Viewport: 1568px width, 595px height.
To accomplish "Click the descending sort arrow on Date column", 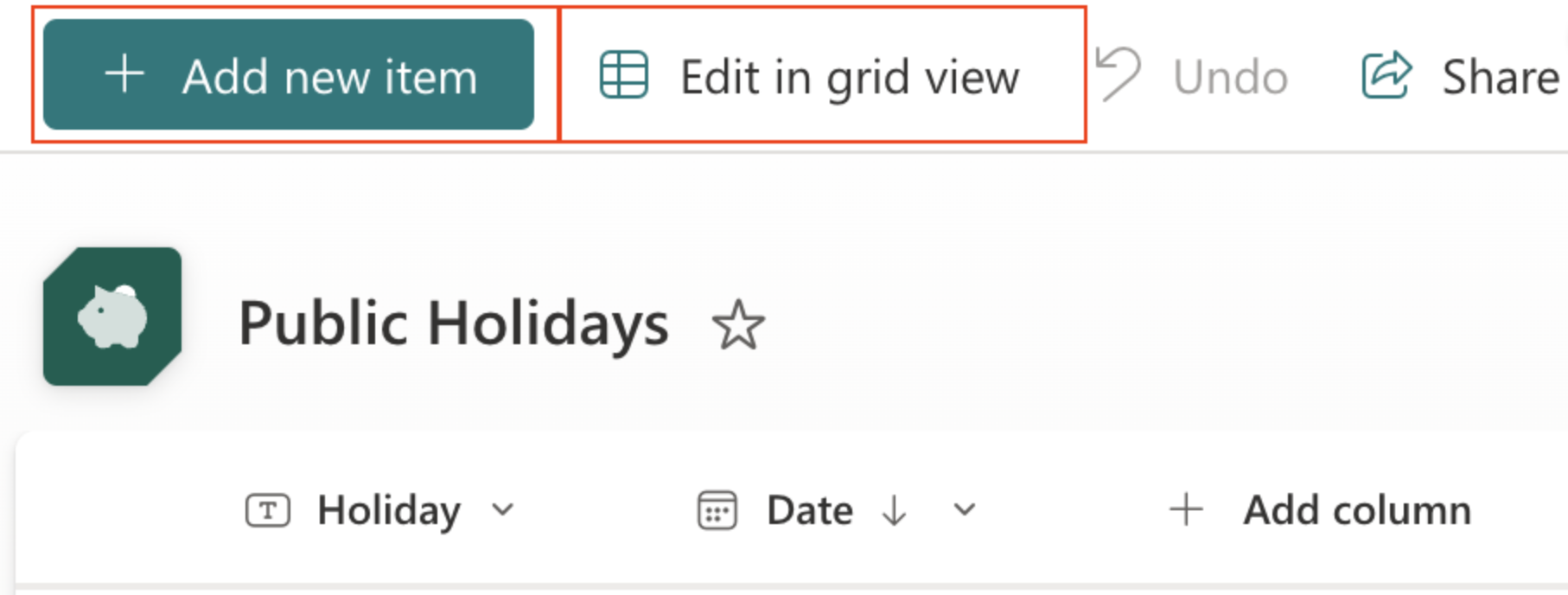I will (x=894, y=511).
